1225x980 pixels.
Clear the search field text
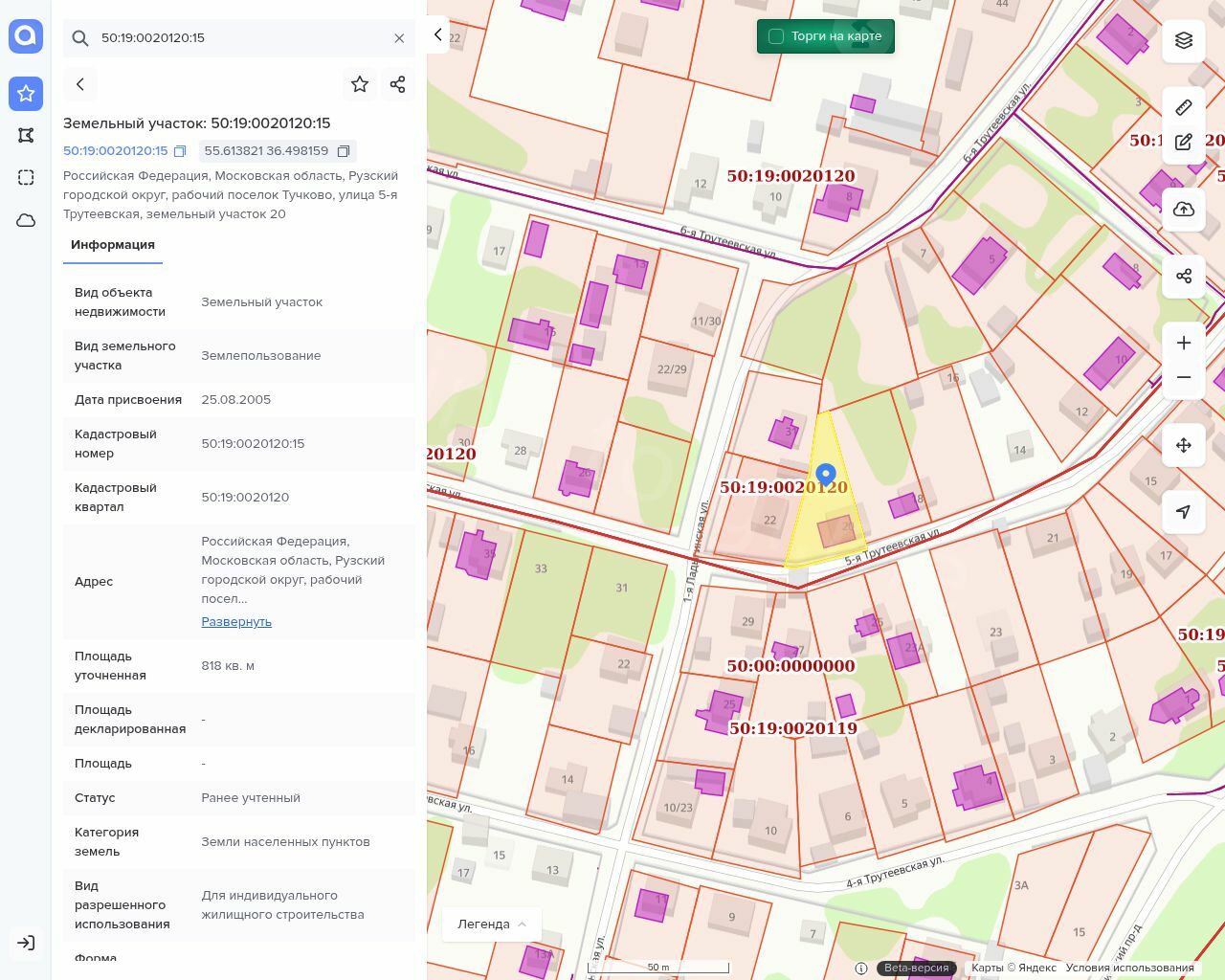coord(399,38)
